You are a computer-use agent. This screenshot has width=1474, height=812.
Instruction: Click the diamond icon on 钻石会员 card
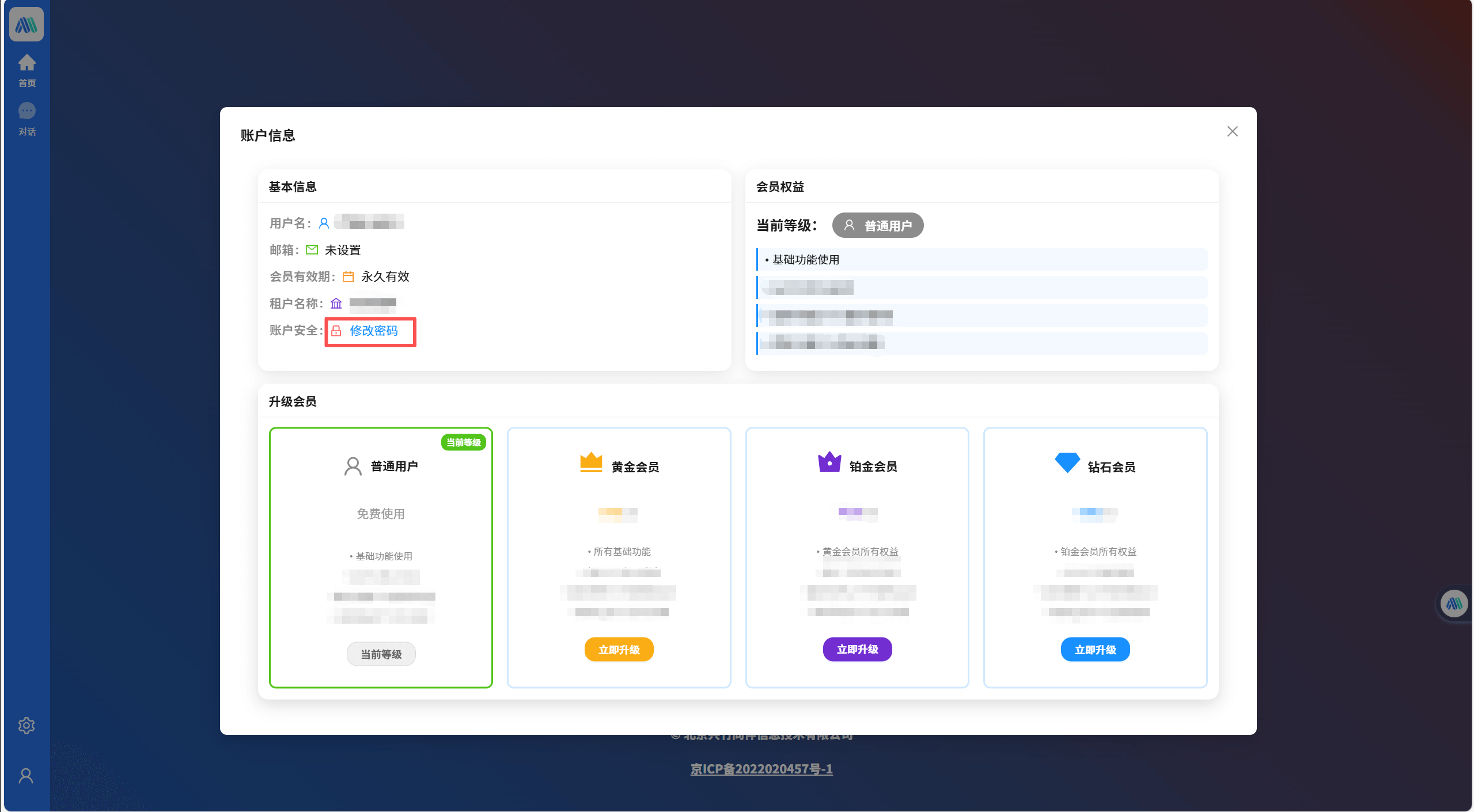[x=1067, y=462]
